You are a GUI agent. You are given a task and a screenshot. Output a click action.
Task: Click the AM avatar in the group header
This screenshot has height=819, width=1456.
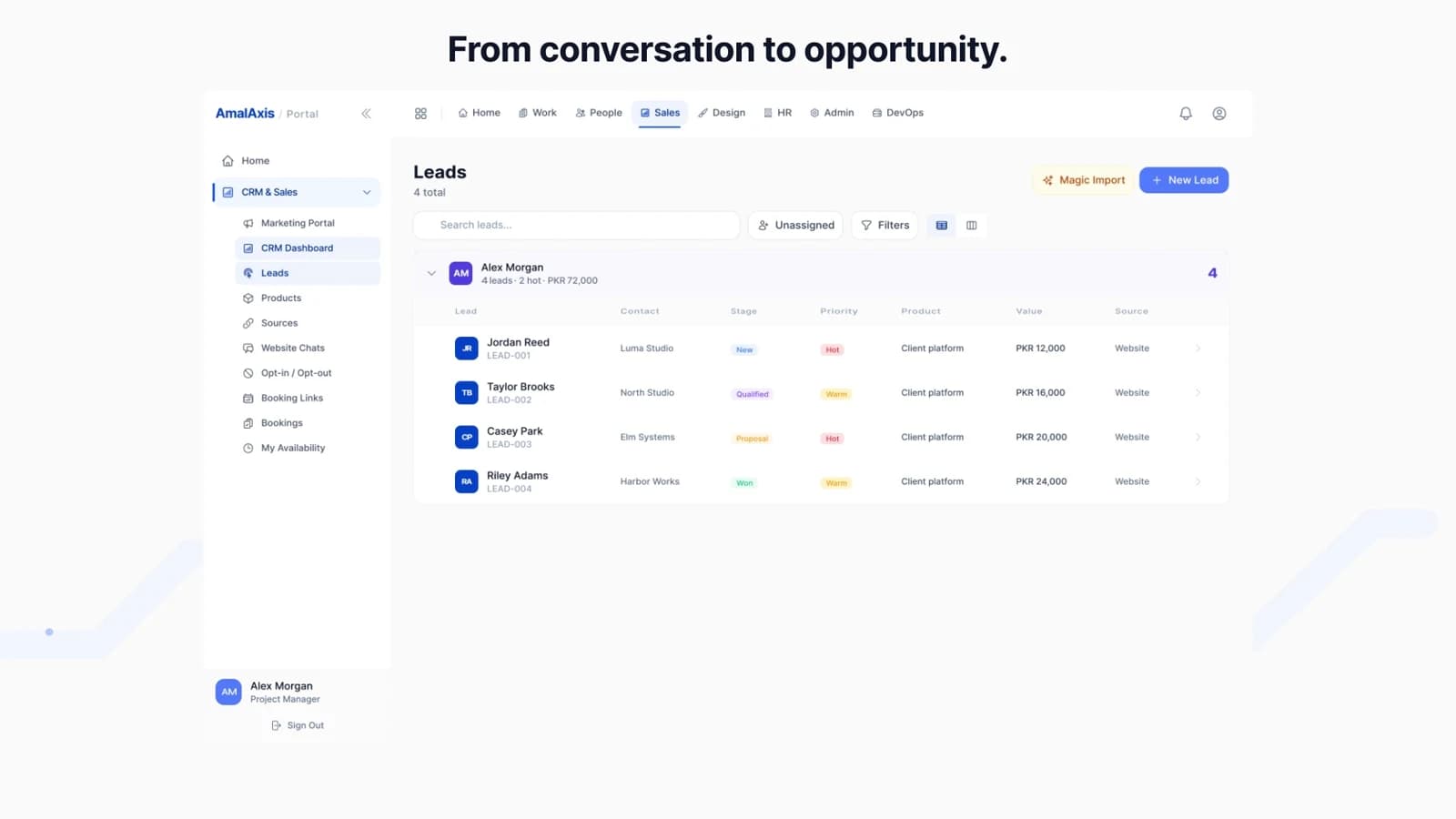461,273
